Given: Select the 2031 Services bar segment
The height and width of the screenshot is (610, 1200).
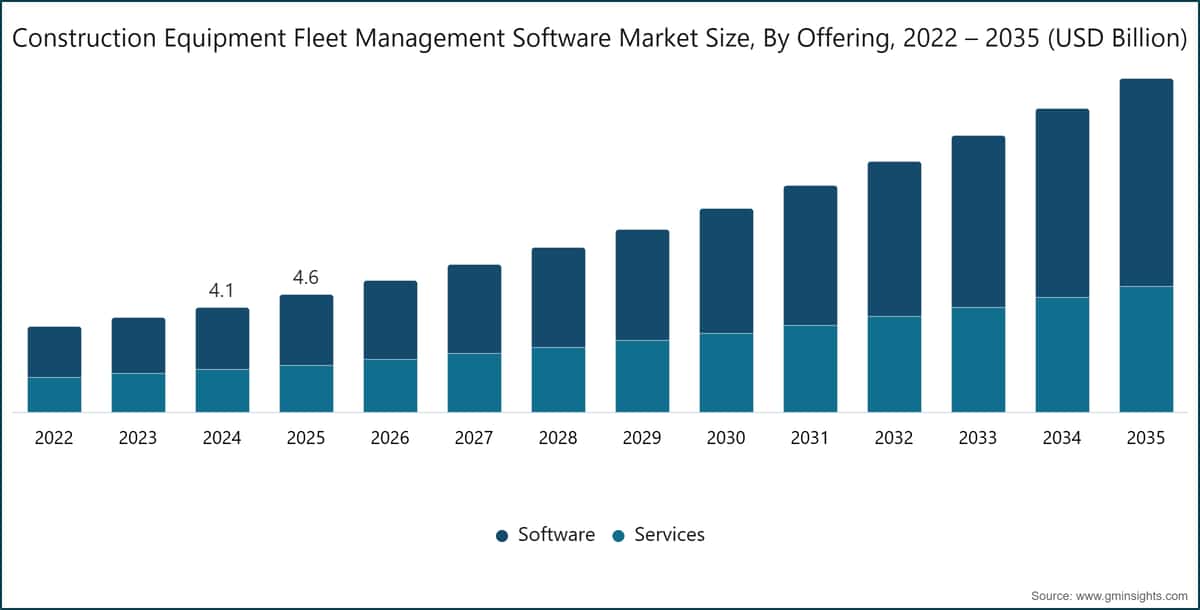Looking at the screenshot, I should [x=810, y=369].
